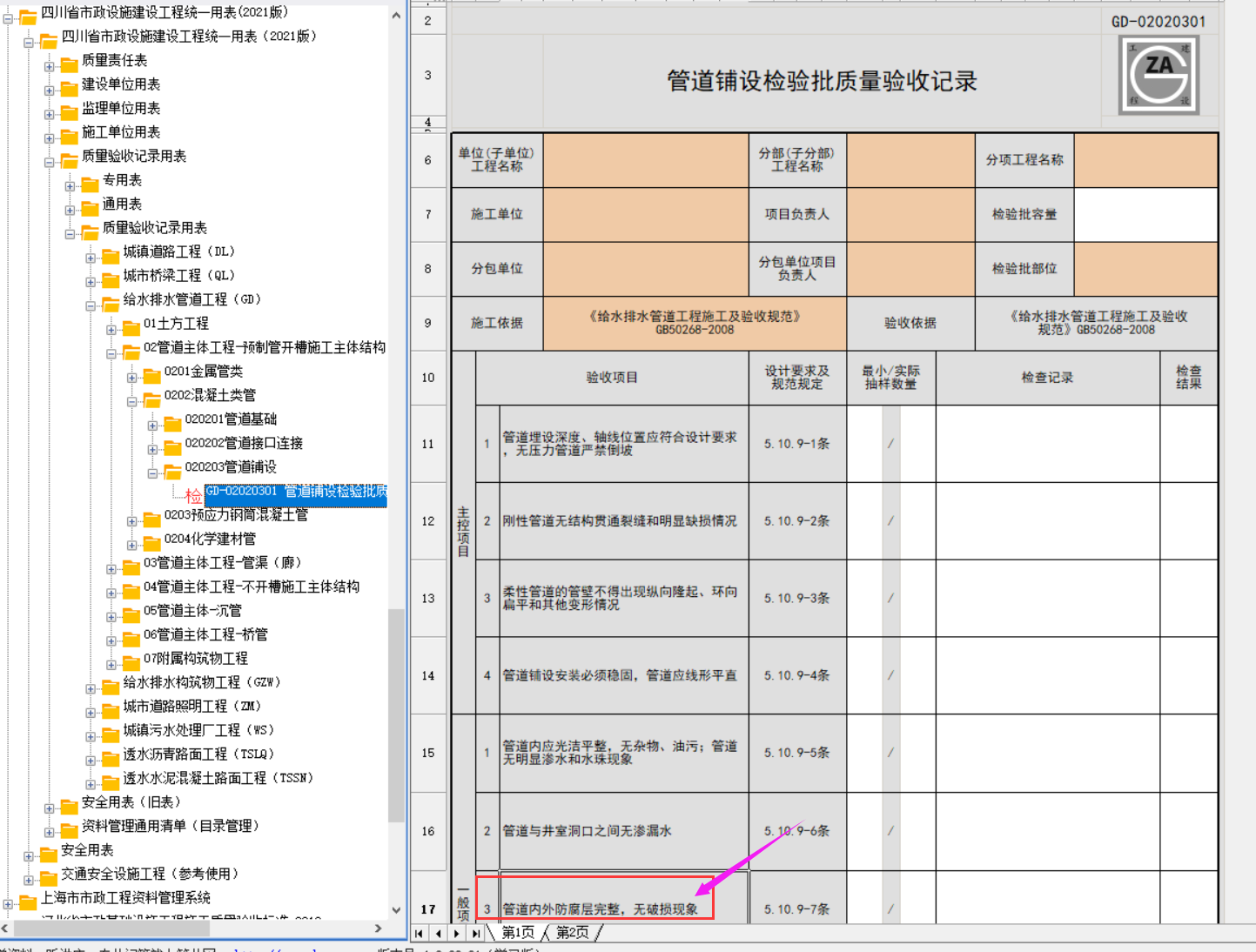Go to next sheet navigation arrow
1256x952 pixels.
[457, 933]
